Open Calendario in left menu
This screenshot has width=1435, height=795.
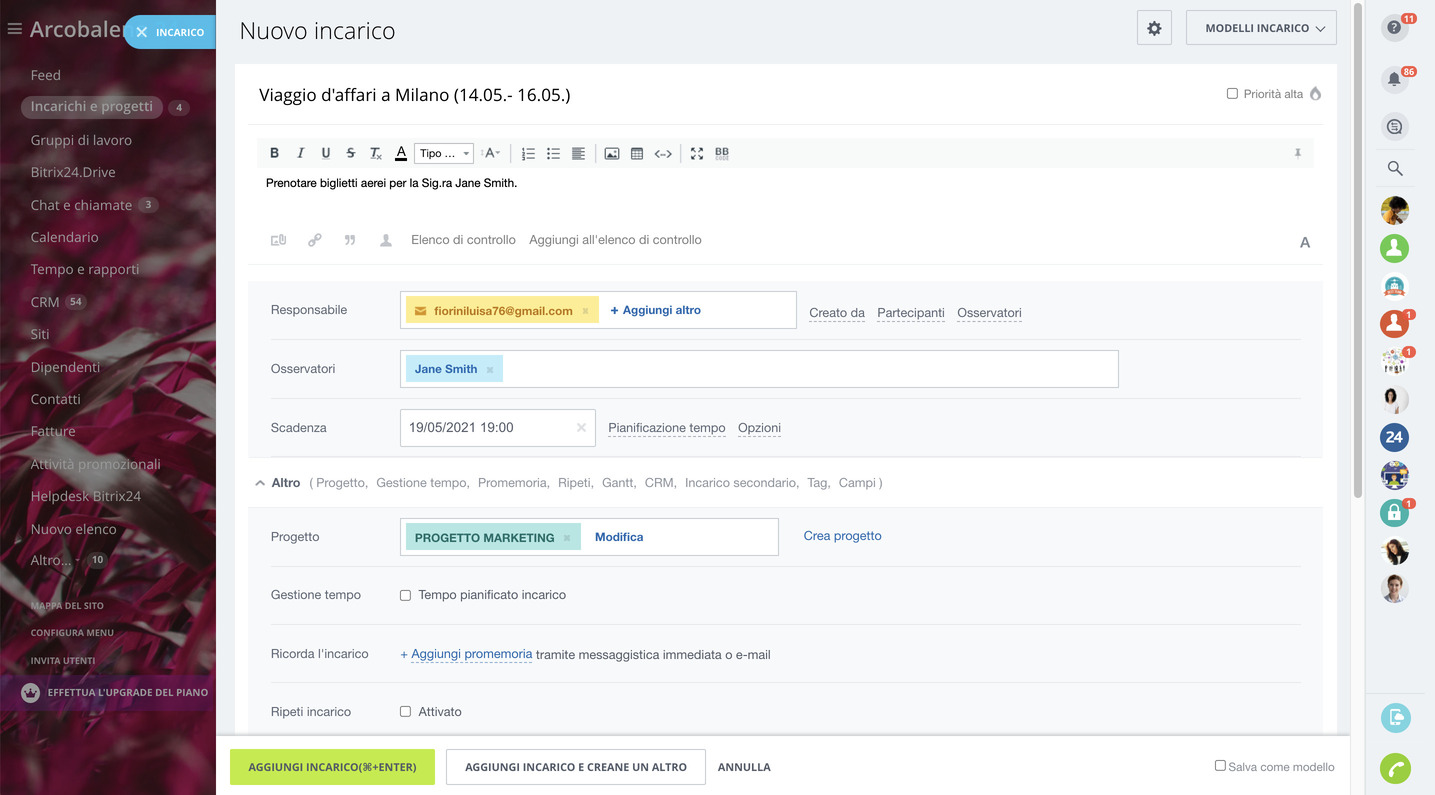(64, 237)
